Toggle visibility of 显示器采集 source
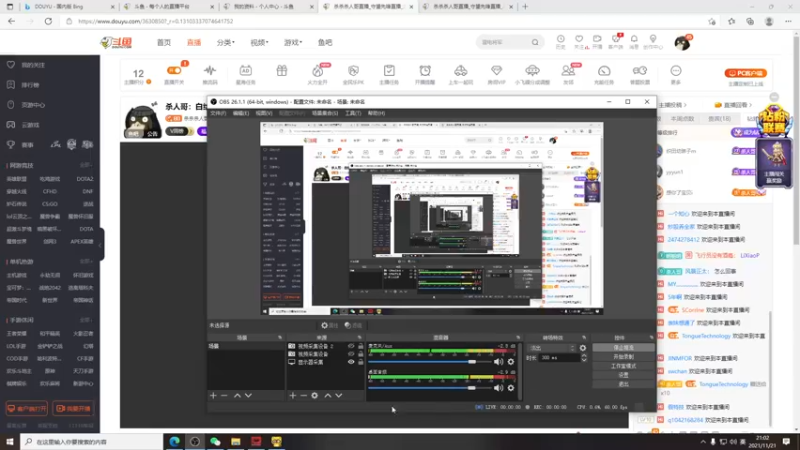This screenshot has height=450, width=800. tap(351, 362)
